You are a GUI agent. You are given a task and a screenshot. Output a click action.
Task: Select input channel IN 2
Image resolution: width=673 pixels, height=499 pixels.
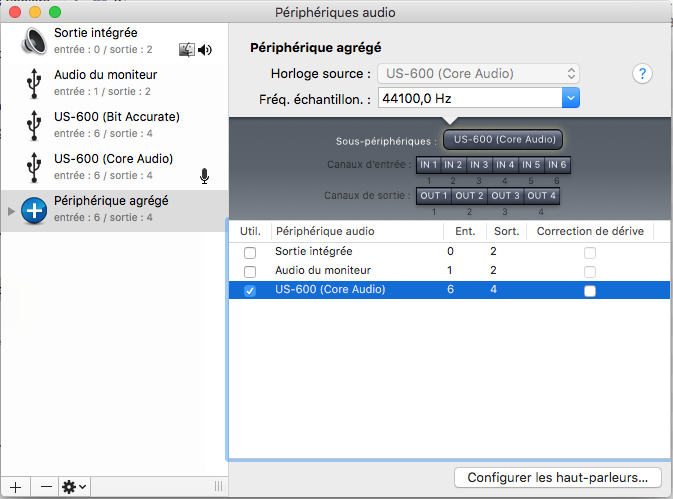click(453, 165)
